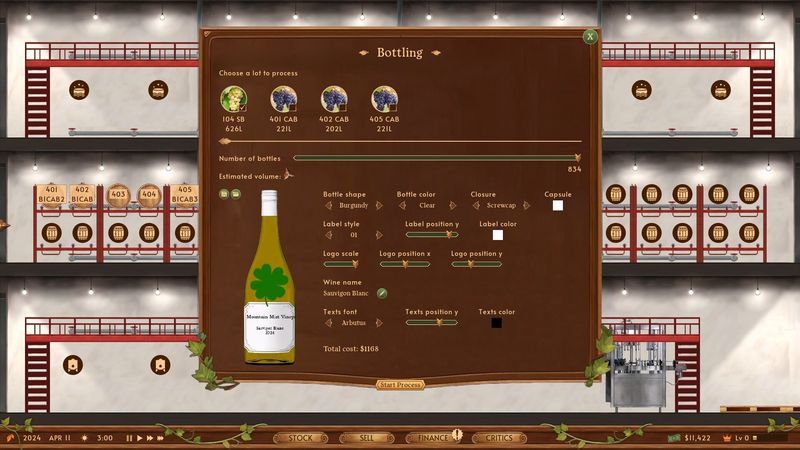
Task: Open the Capsule color swatch
Action: [558, 205]
